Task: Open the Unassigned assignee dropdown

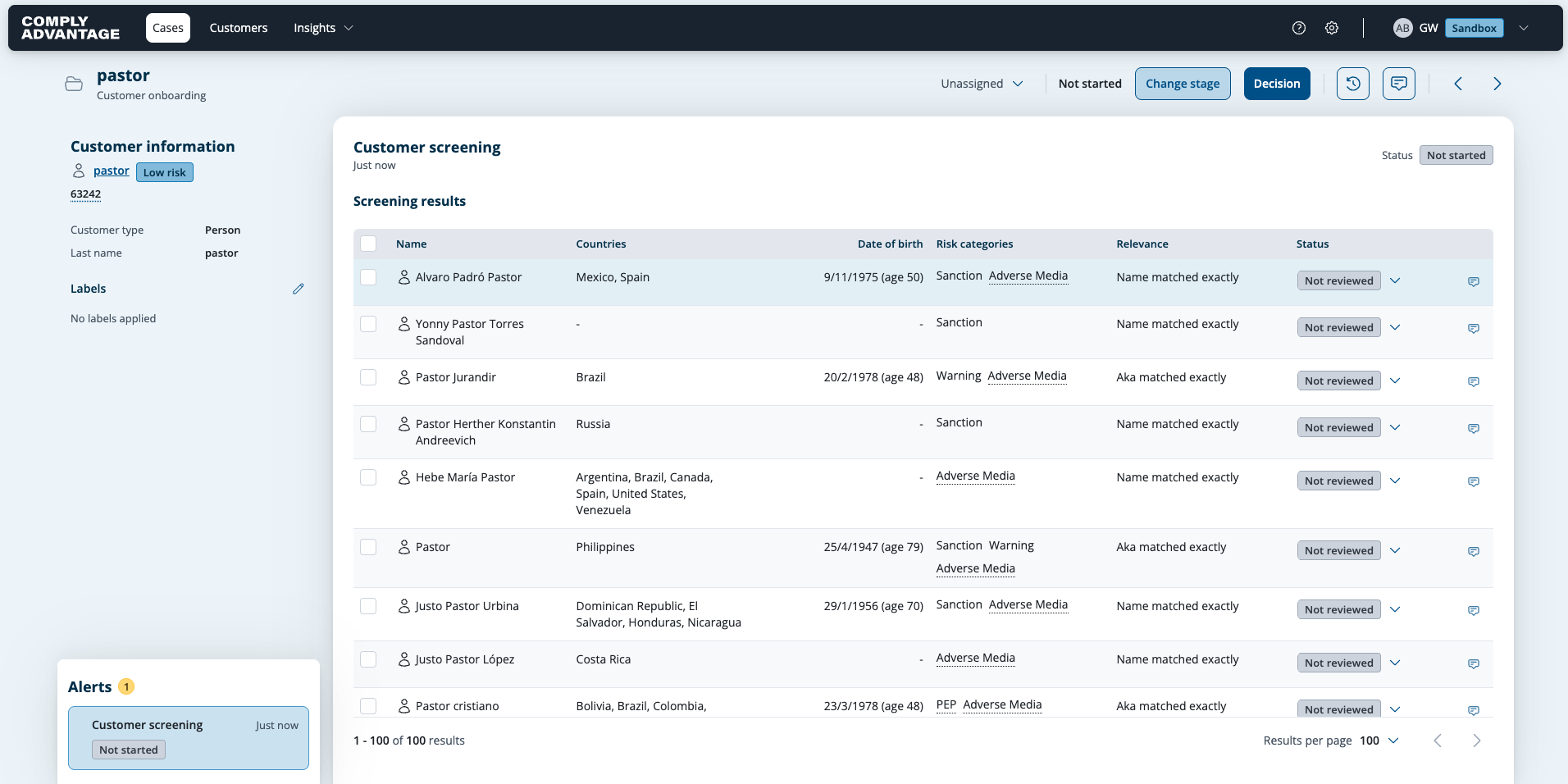Action: pos(982,84)
